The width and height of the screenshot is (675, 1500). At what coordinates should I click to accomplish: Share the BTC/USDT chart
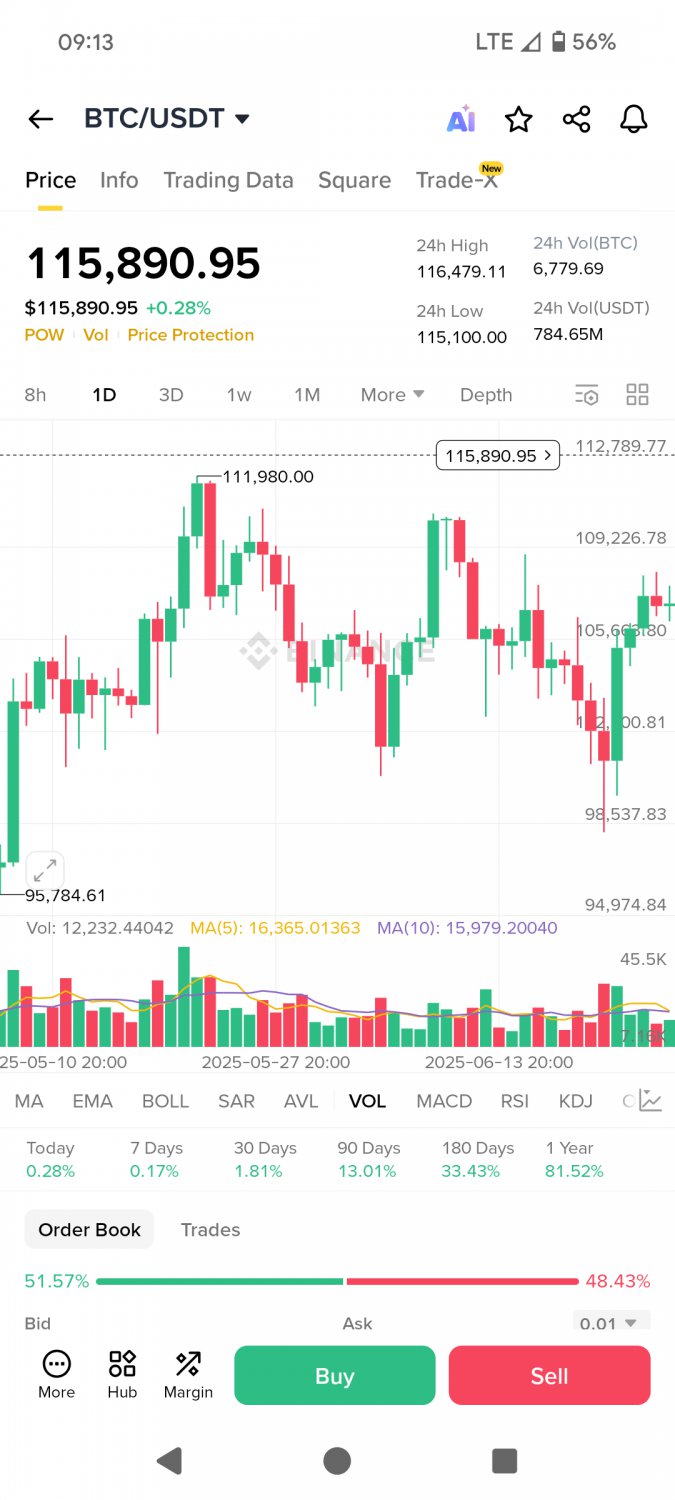(x=577, y=119)
